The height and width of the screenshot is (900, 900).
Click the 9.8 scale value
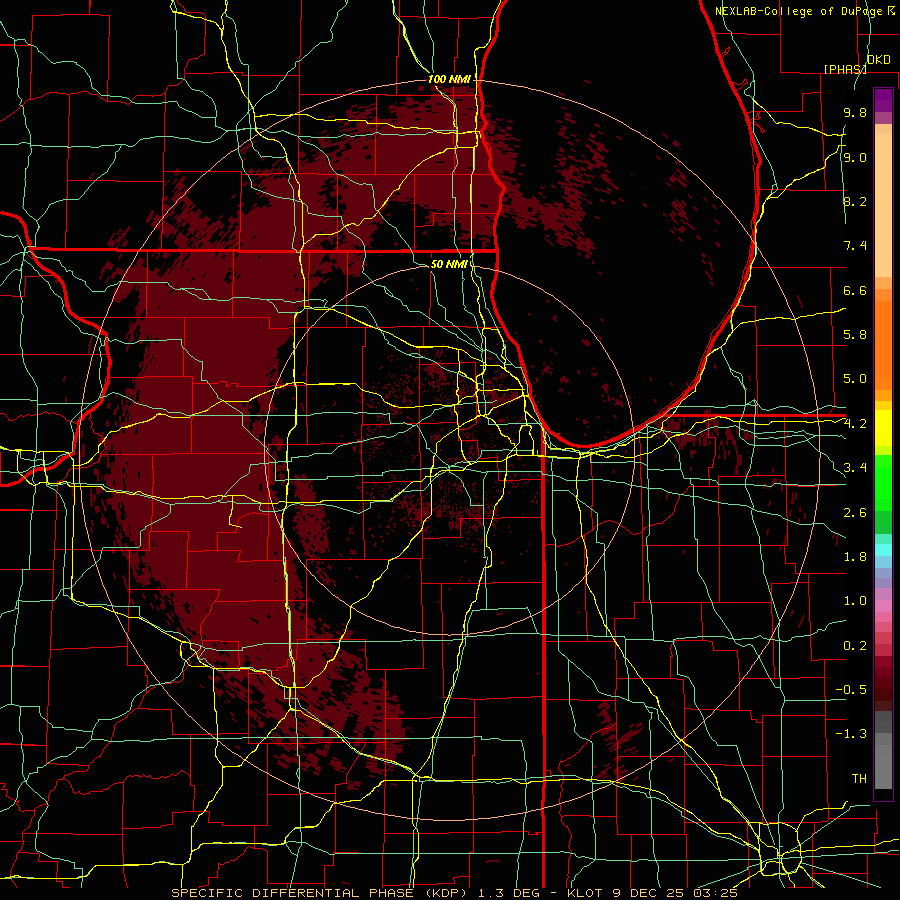coord(855,113)
